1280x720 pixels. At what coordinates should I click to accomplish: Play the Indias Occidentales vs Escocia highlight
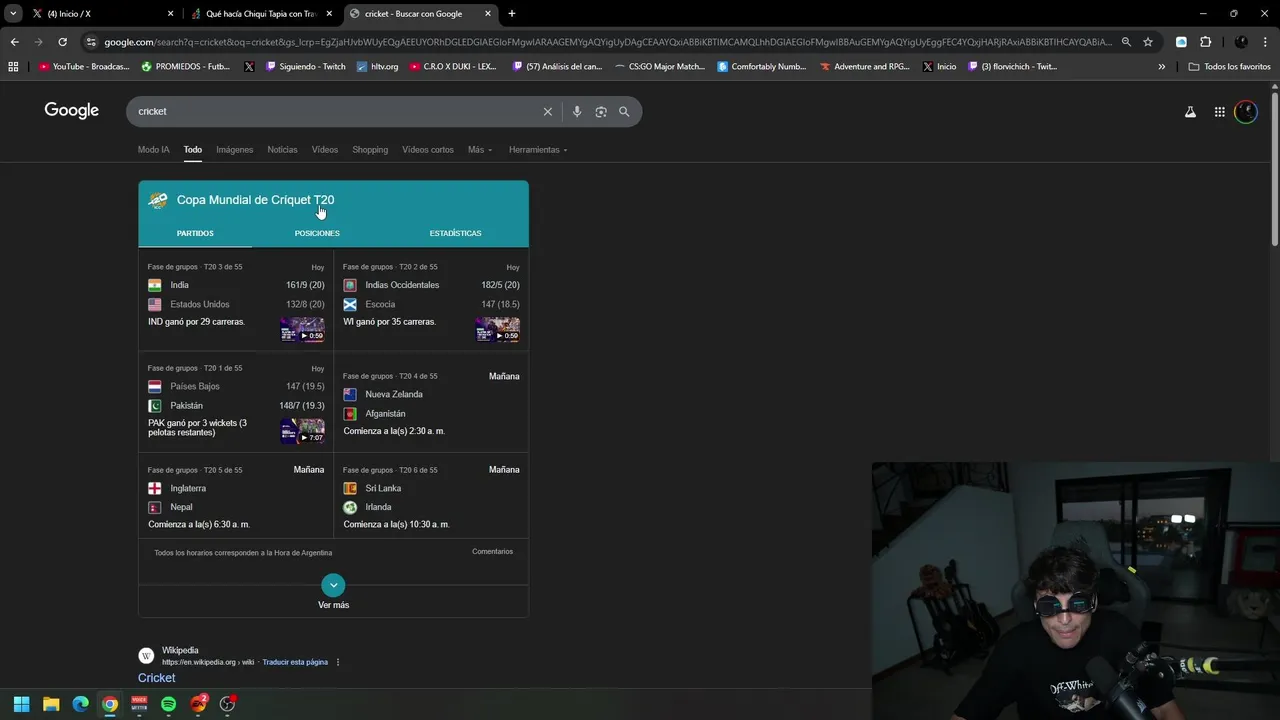pos(497,329)
